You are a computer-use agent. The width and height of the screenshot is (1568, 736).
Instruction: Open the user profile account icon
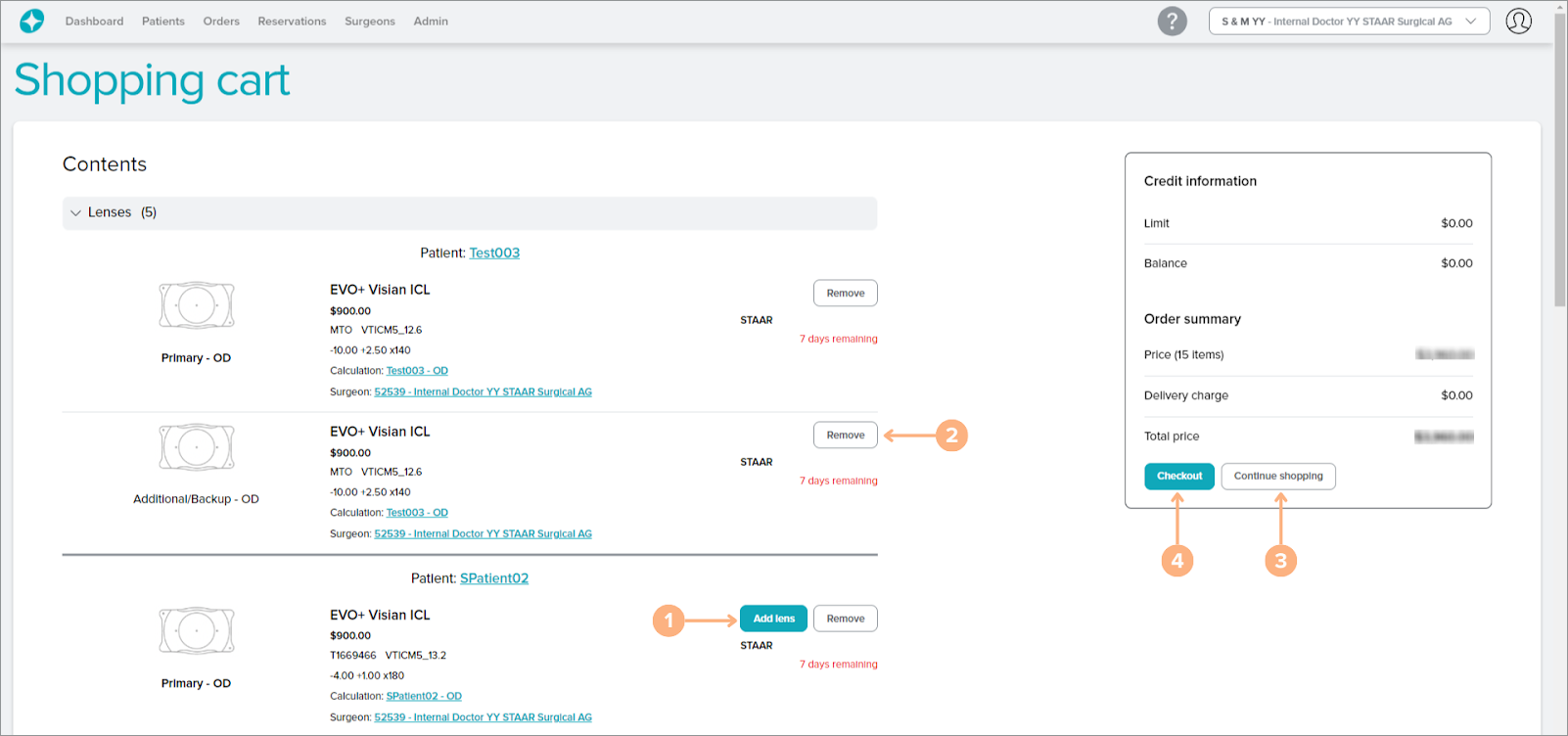point(1518,21)
